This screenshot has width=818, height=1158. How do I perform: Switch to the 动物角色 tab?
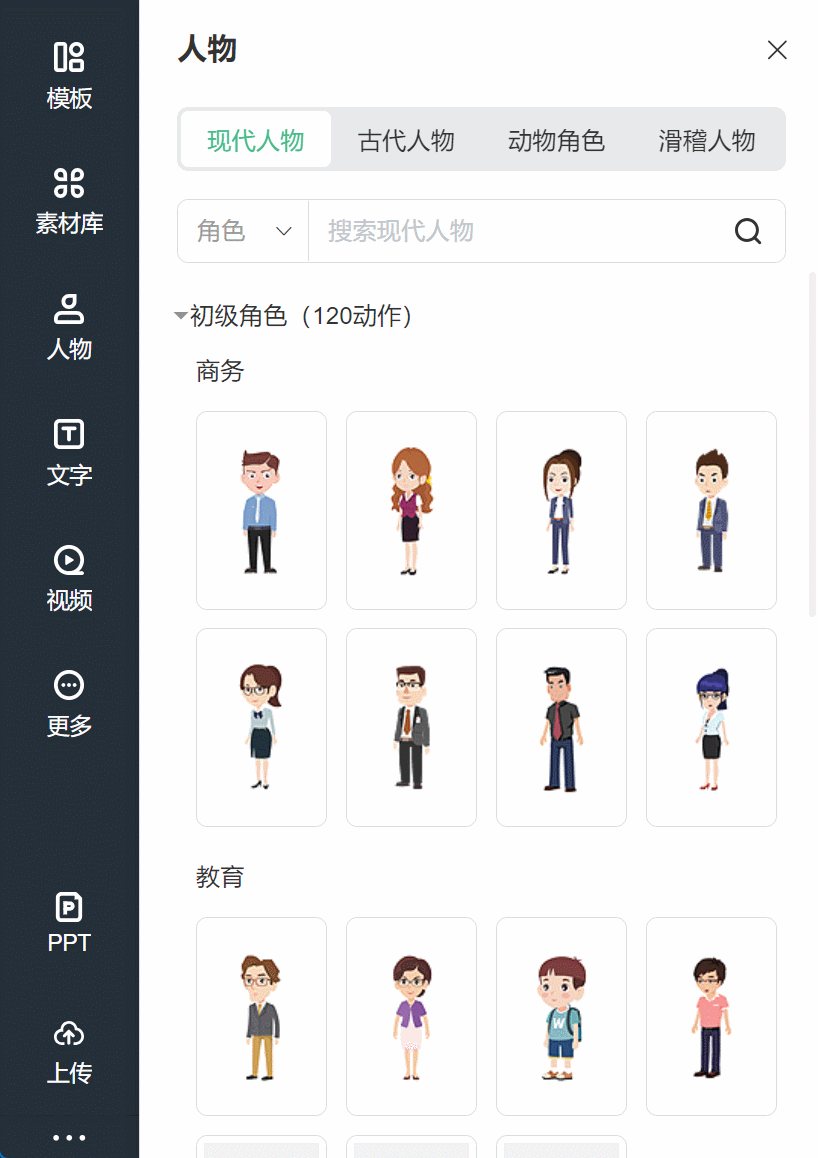[x=556, y=140]
